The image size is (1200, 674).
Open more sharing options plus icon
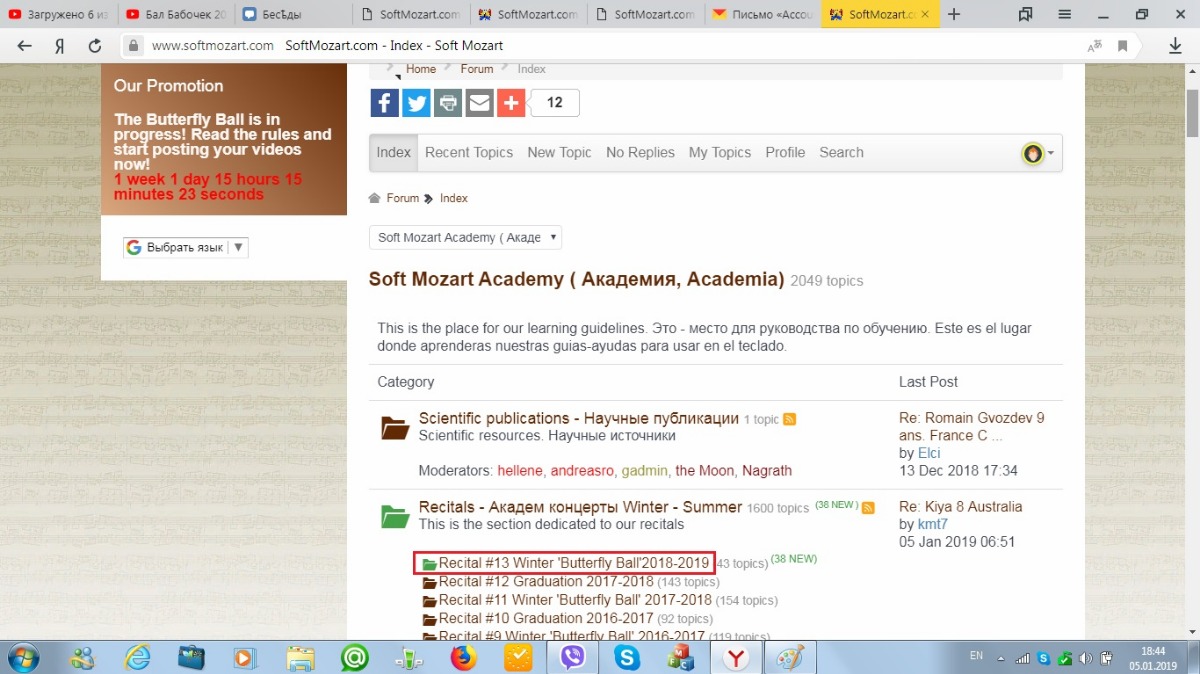tap(511, 103)
